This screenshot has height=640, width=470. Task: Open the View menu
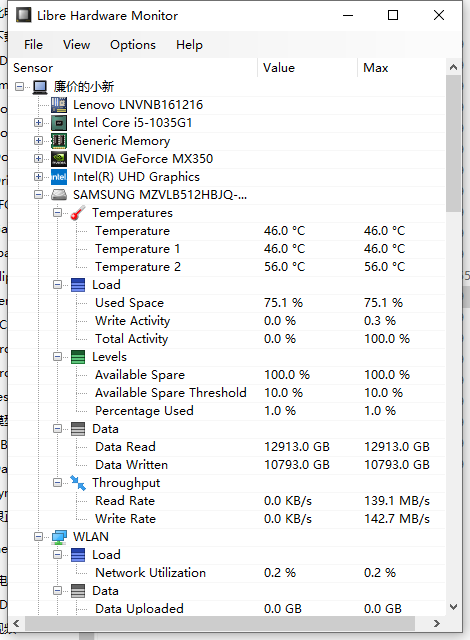[76, 44]
